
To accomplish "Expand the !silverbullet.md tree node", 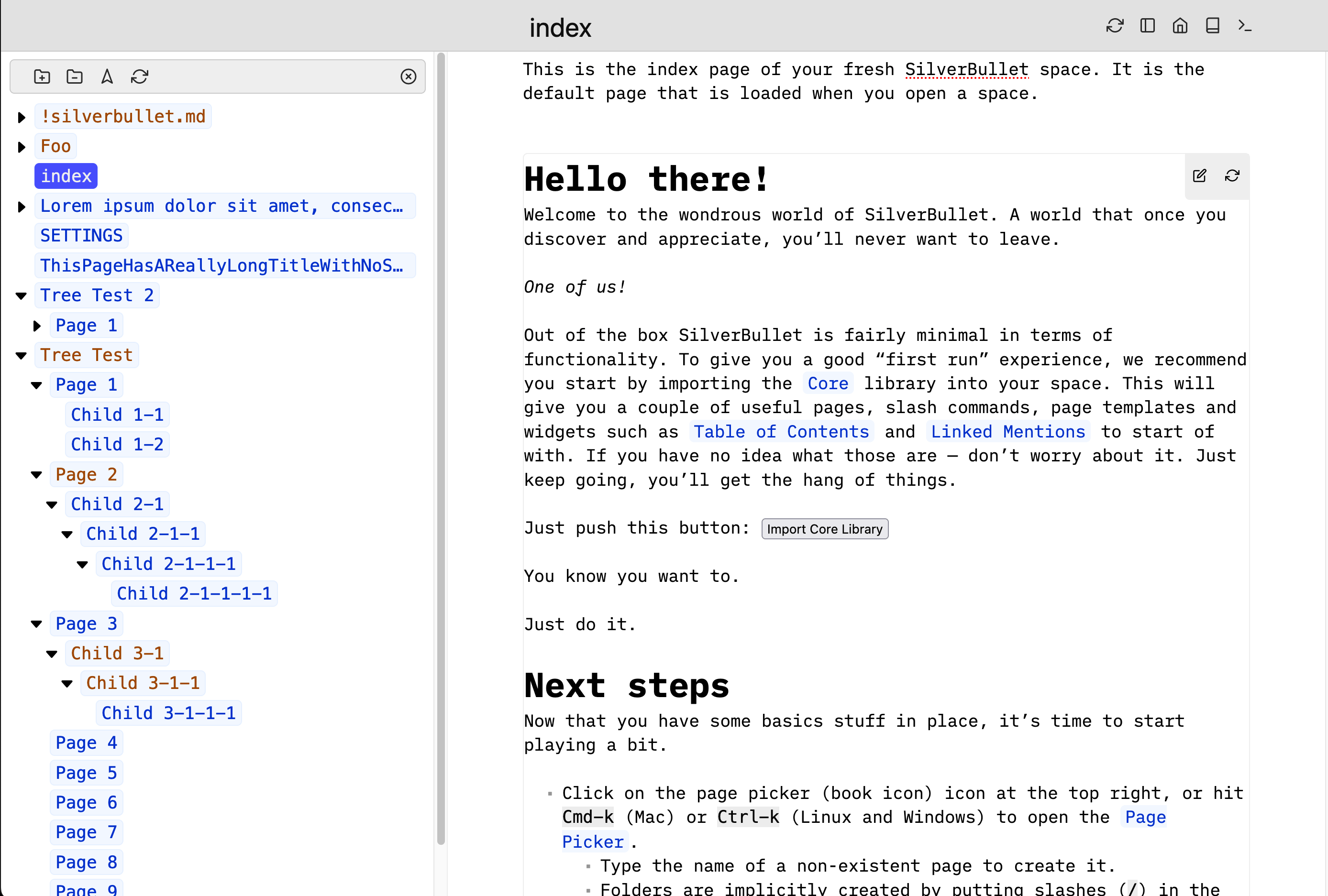I will click(22, 118).
